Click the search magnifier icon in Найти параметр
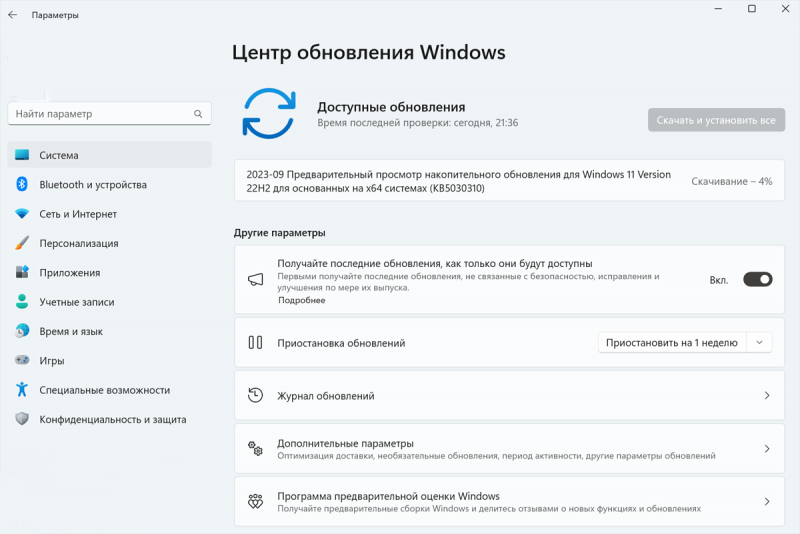Image resolution: width=800 pixels, height=534 pixels. coord(198,114)
